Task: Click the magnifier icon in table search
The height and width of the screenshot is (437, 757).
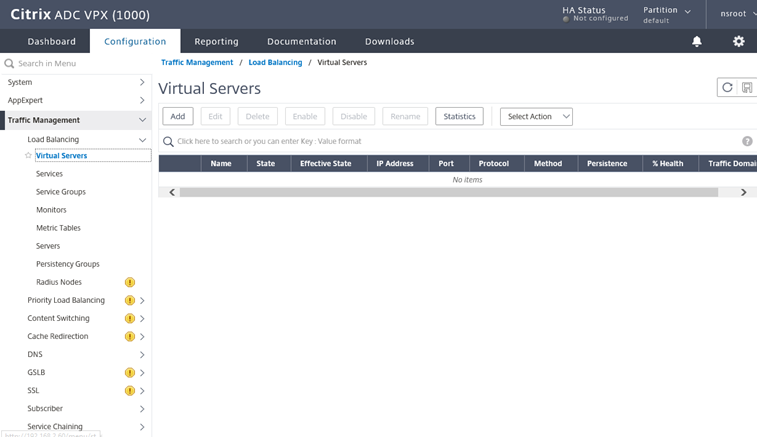Action: coord(168,141)
